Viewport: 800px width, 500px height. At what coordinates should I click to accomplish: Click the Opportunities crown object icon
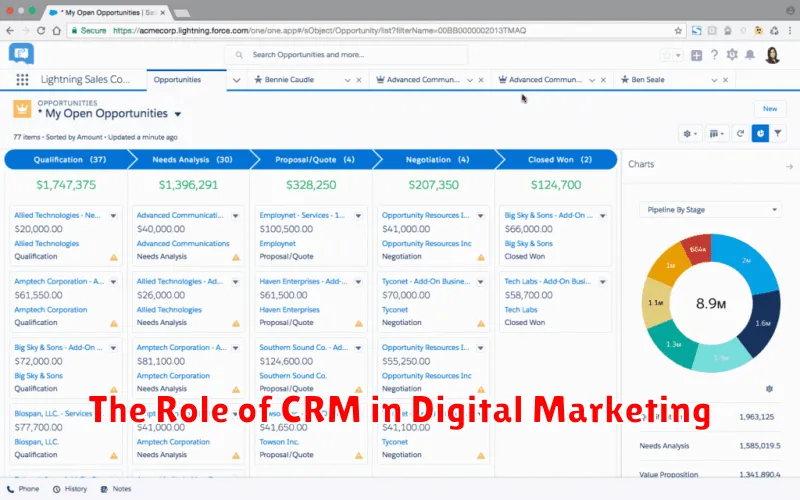(22, 109)
